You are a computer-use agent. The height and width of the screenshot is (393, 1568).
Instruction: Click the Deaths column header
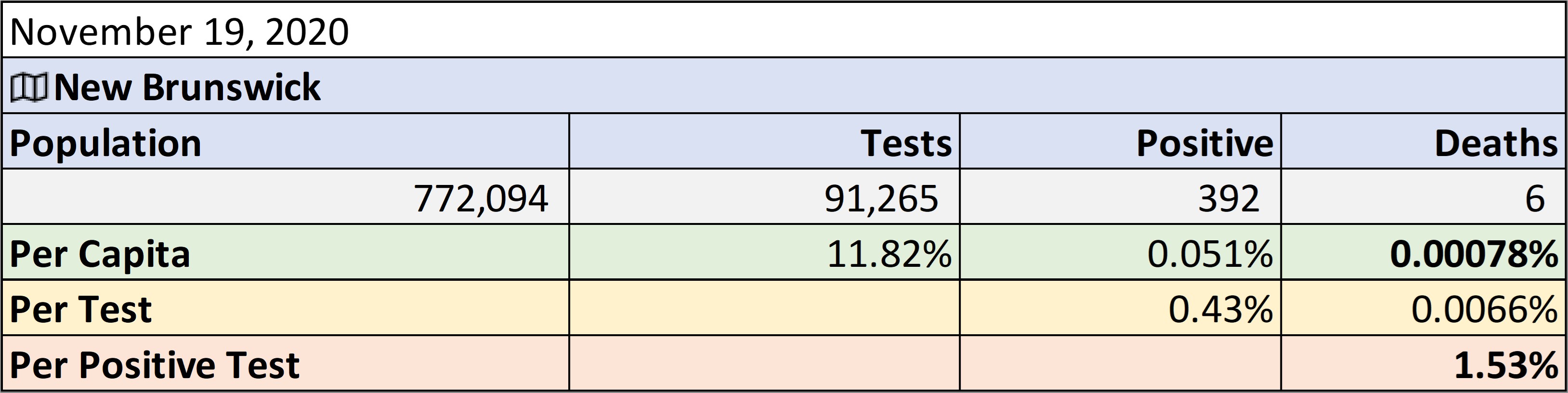click(1424, 141)
